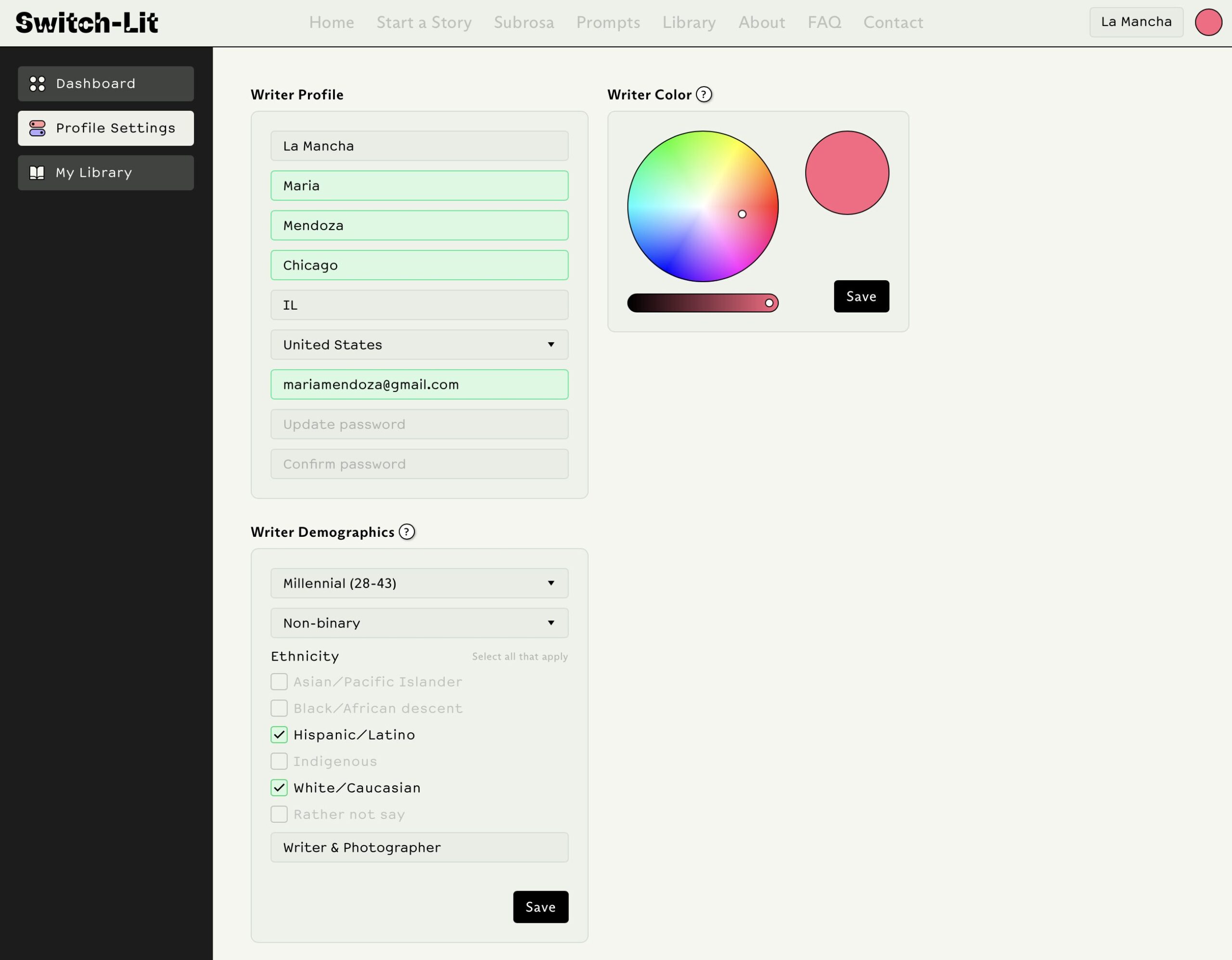The height and width of the screenshot is (960, 1232).
Task: Click the Profile Settings toggle icon
Action: 37,128
